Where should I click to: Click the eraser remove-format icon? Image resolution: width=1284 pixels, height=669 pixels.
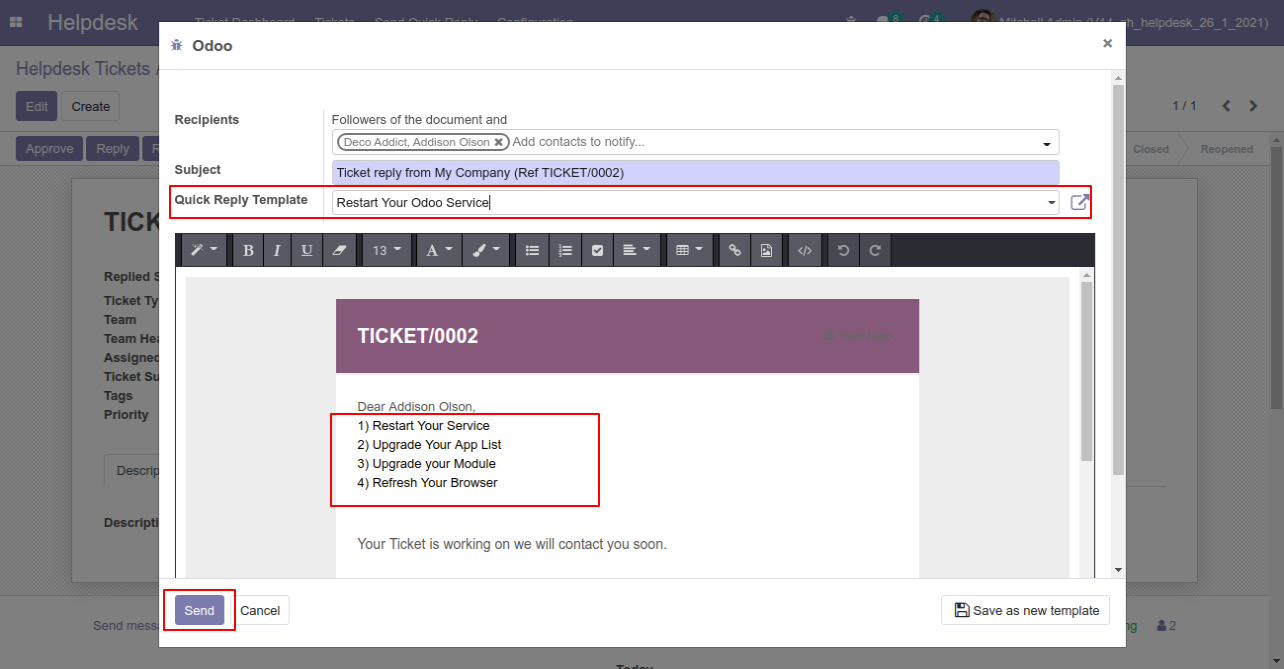pyautogui.click(x=338, y=251)
